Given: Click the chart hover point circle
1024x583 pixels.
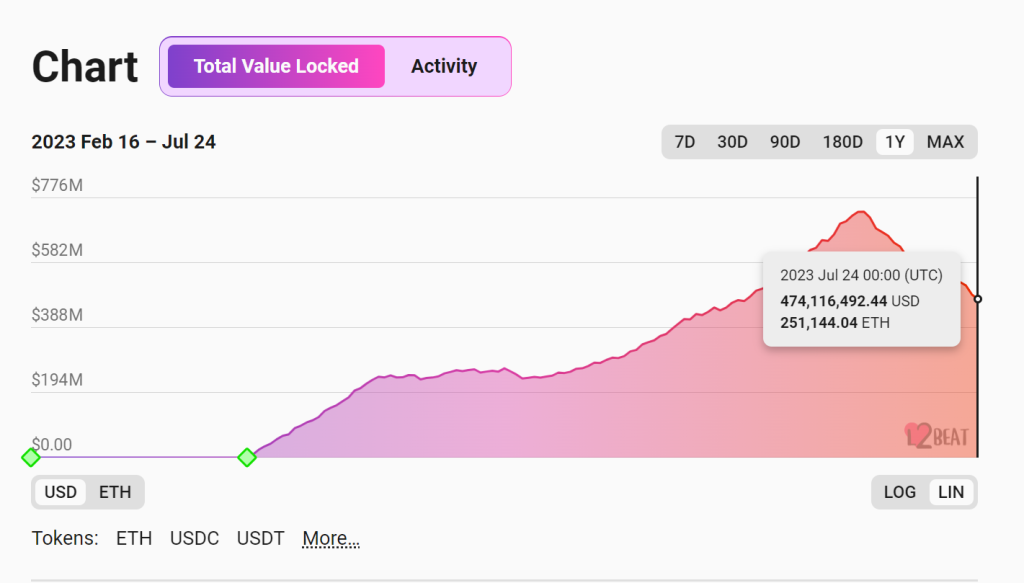Looking at the screenshot, I should (977, 299).
